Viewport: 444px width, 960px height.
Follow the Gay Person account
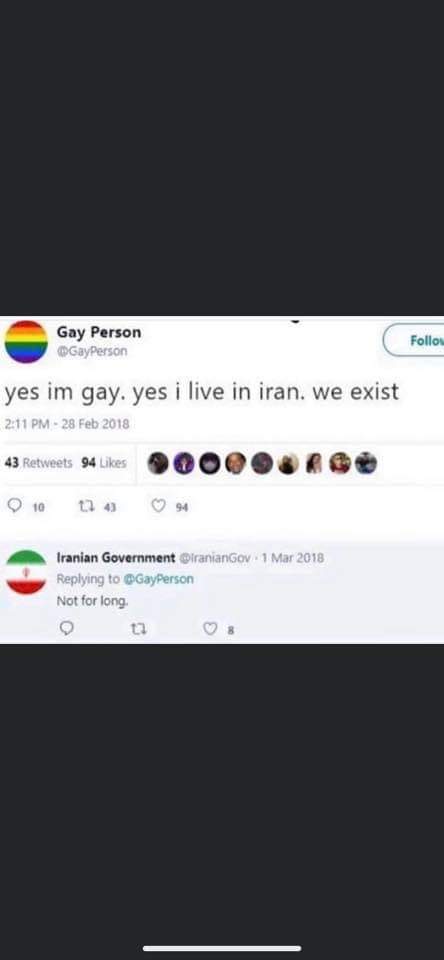click(x=413, y=340)
